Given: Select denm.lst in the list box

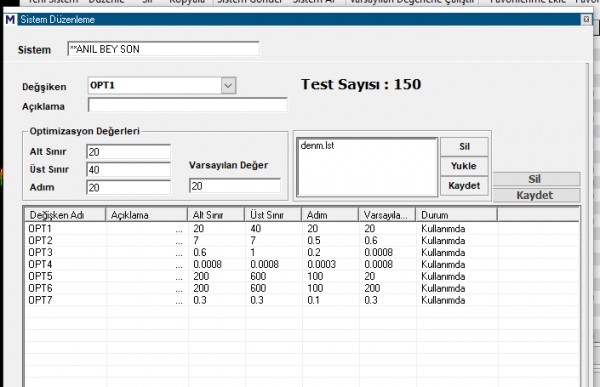Looking at the screenshot, I should (x=317, y=145).
